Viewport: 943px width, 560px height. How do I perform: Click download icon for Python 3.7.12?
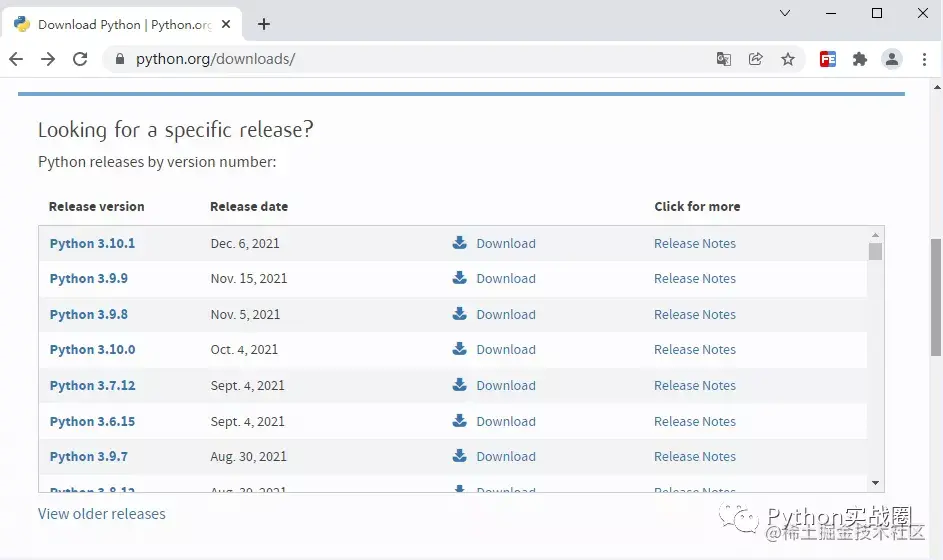(459, 384)
